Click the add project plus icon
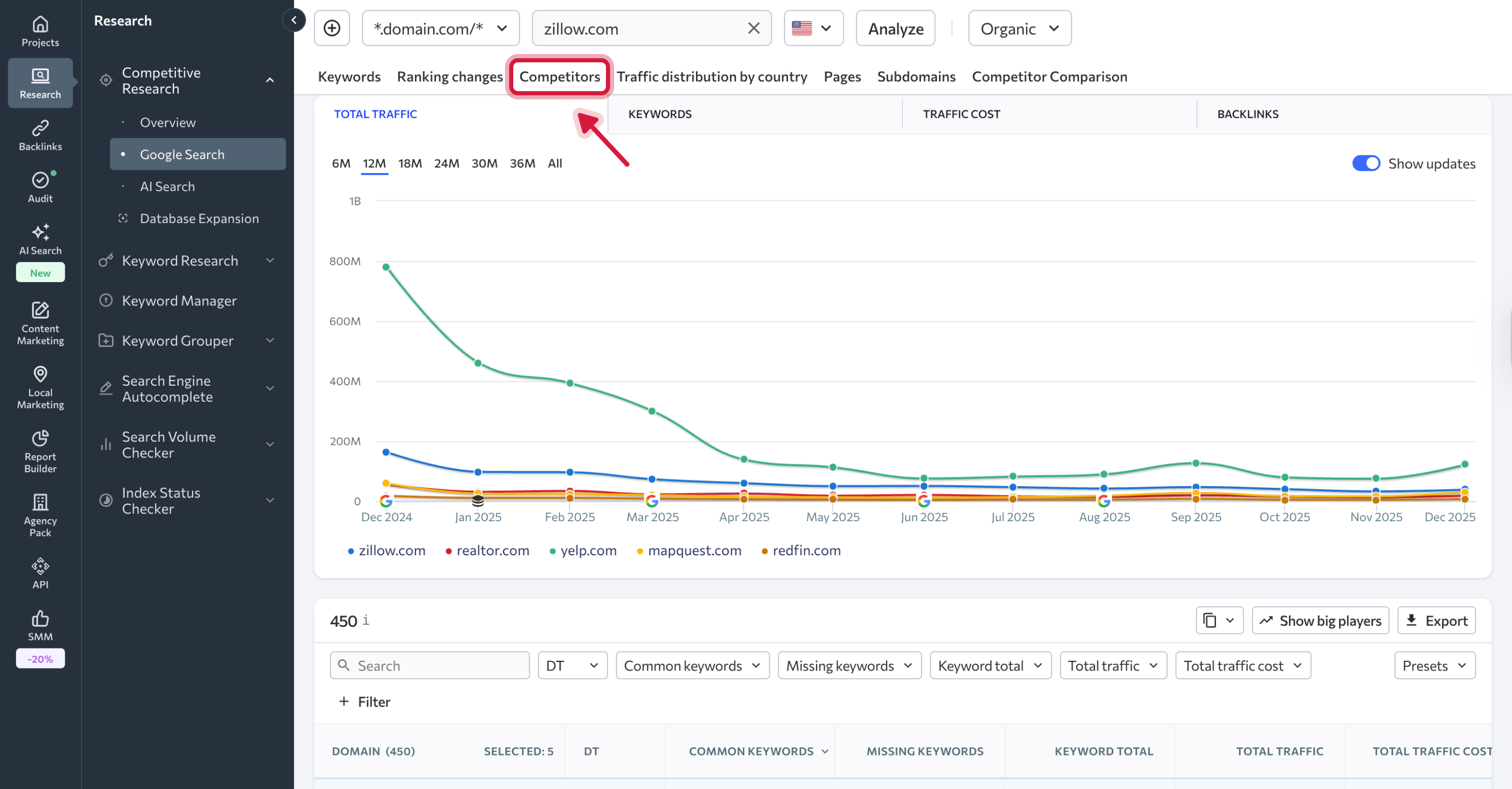1512x789 pixels. (332, 28)
